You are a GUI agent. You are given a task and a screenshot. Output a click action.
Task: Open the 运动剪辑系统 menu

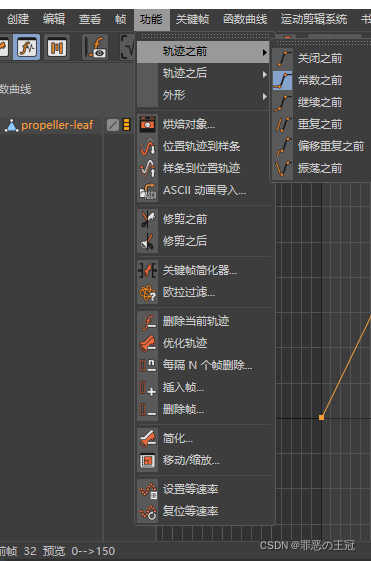[x=314, y=19]
